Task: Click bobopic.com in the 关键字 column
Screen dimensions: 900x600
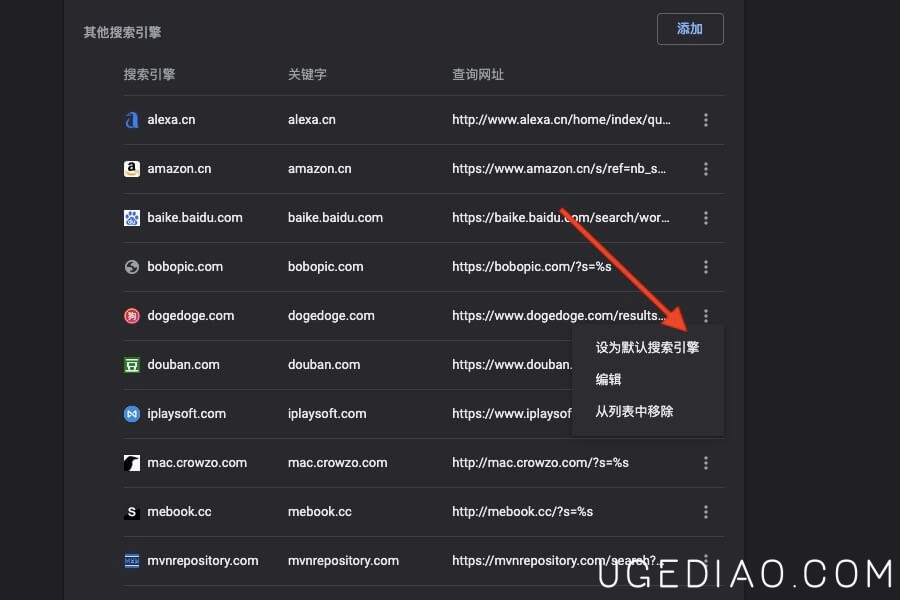Action: pos(325,267)
